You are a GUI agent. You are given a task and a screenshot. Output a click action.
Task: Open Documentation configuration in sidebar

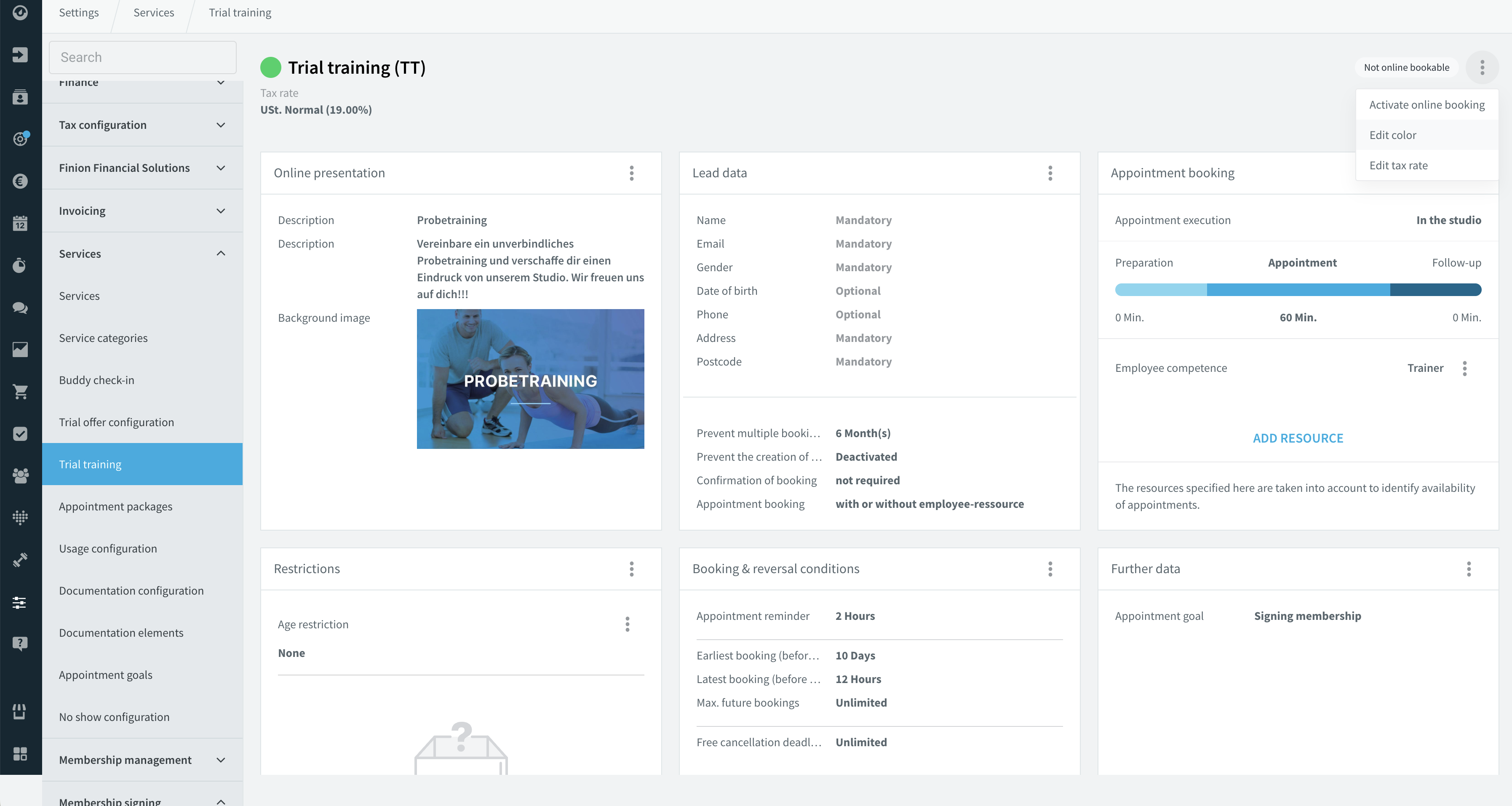pyautogui.click(x=143, y=590)
